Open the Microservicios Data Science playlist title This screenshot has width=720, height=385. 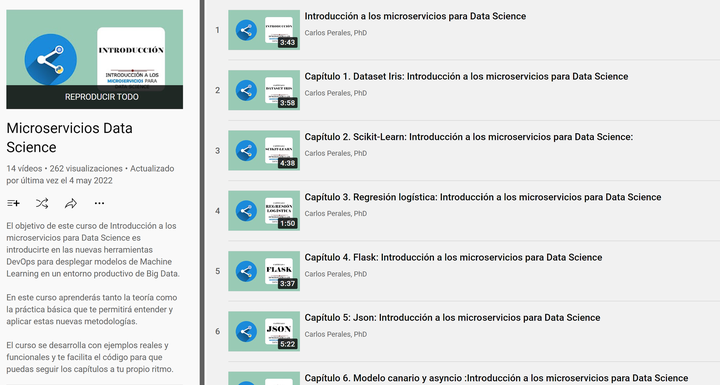(69, 137)
